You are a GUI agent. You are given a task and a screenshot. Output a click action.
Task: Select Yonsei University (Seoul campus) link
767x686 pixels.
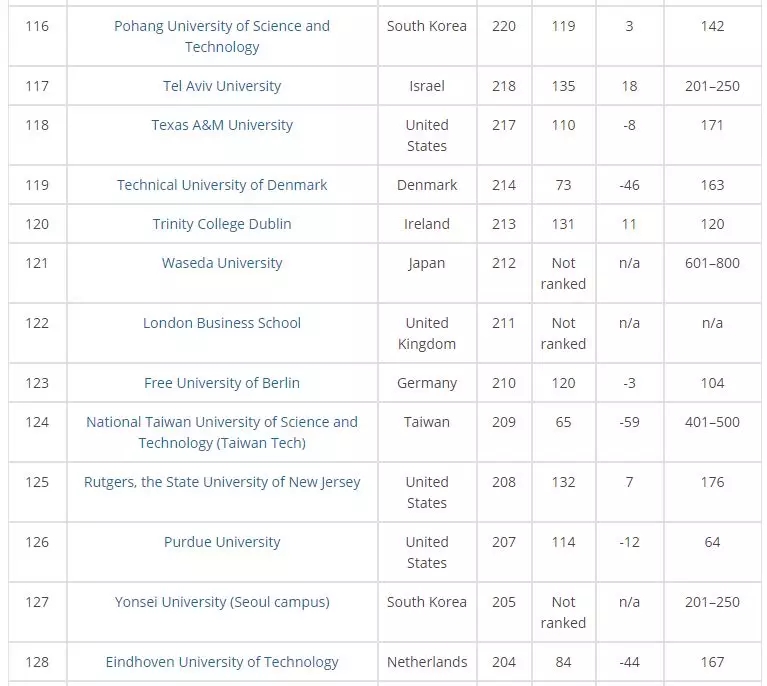point(222,602)
